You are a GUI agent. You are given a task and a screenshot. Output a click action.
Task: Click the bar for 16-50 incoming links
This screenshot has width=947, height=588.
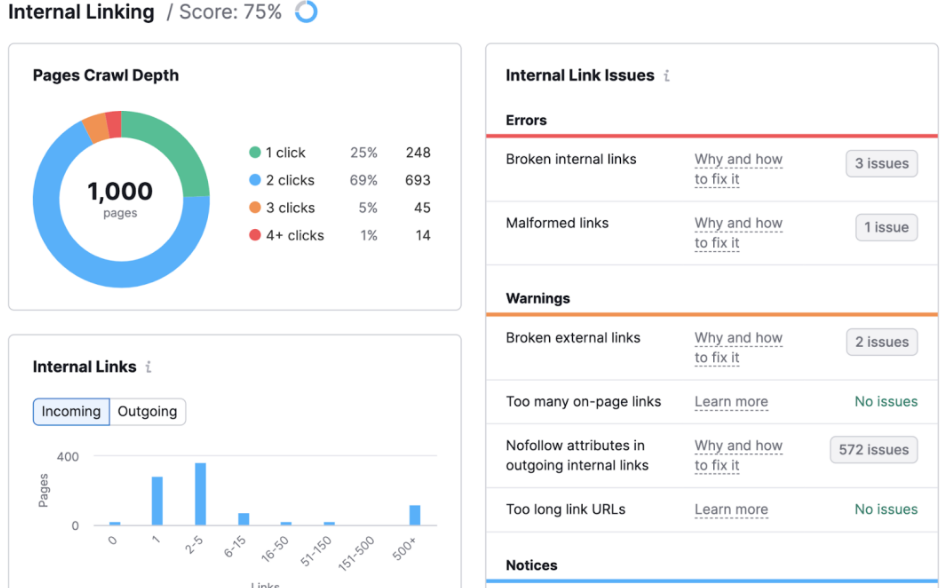(286, 523)
